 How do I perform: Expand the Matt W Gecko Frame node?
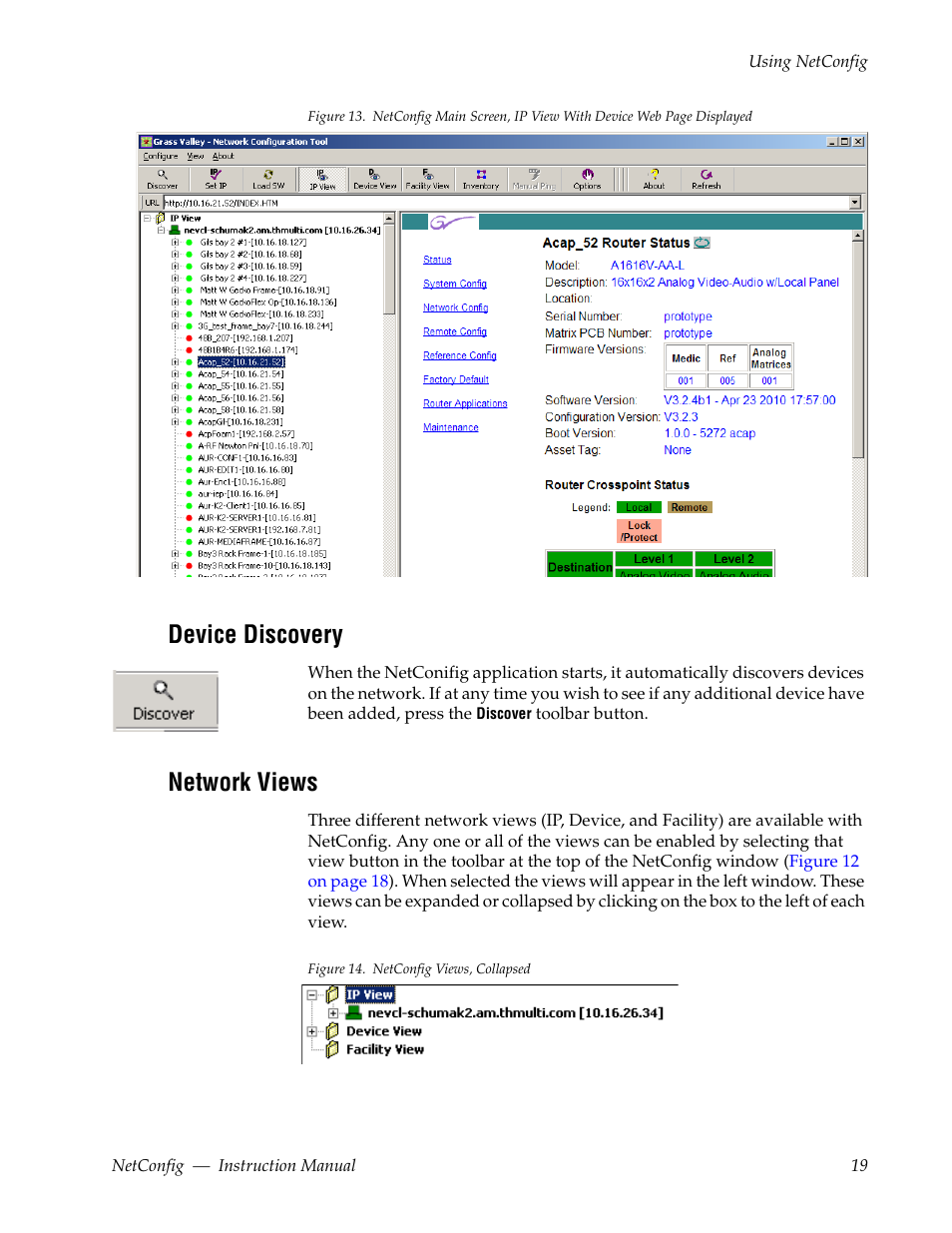point(176,290)
